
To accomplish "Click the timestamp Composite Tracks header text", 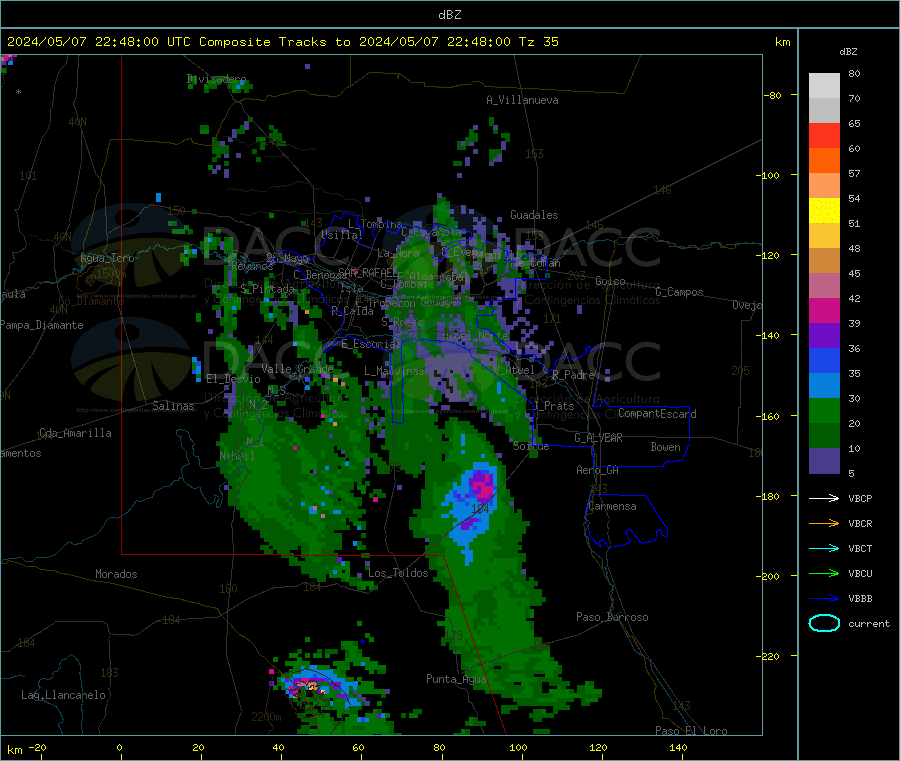I will tap(282, 42).
